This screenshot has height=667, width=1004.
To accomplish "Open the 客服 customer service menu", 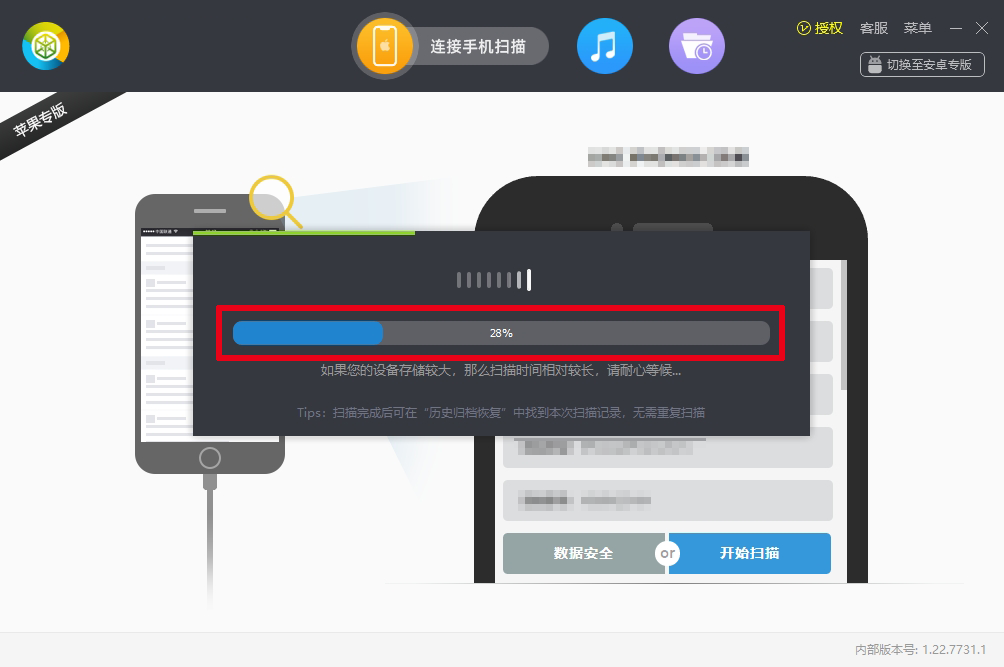I will click(x=874, y=28).
